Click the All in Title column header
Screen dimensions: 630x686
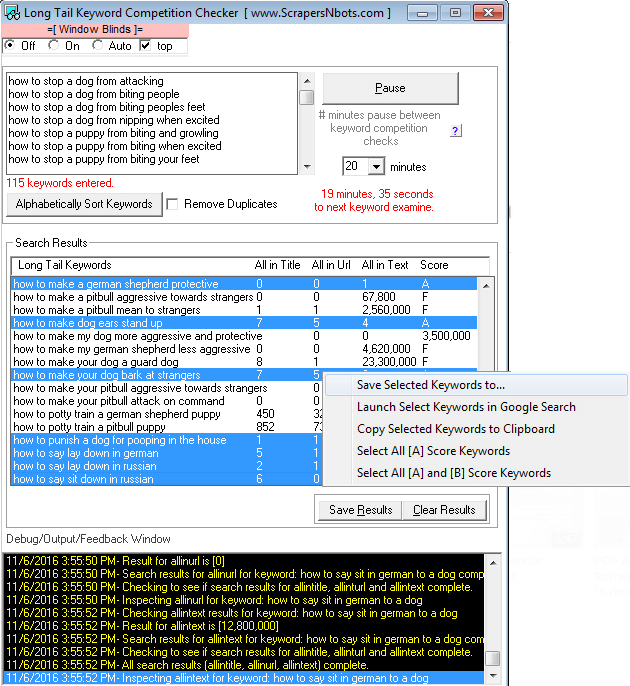(x=277, y=265)
